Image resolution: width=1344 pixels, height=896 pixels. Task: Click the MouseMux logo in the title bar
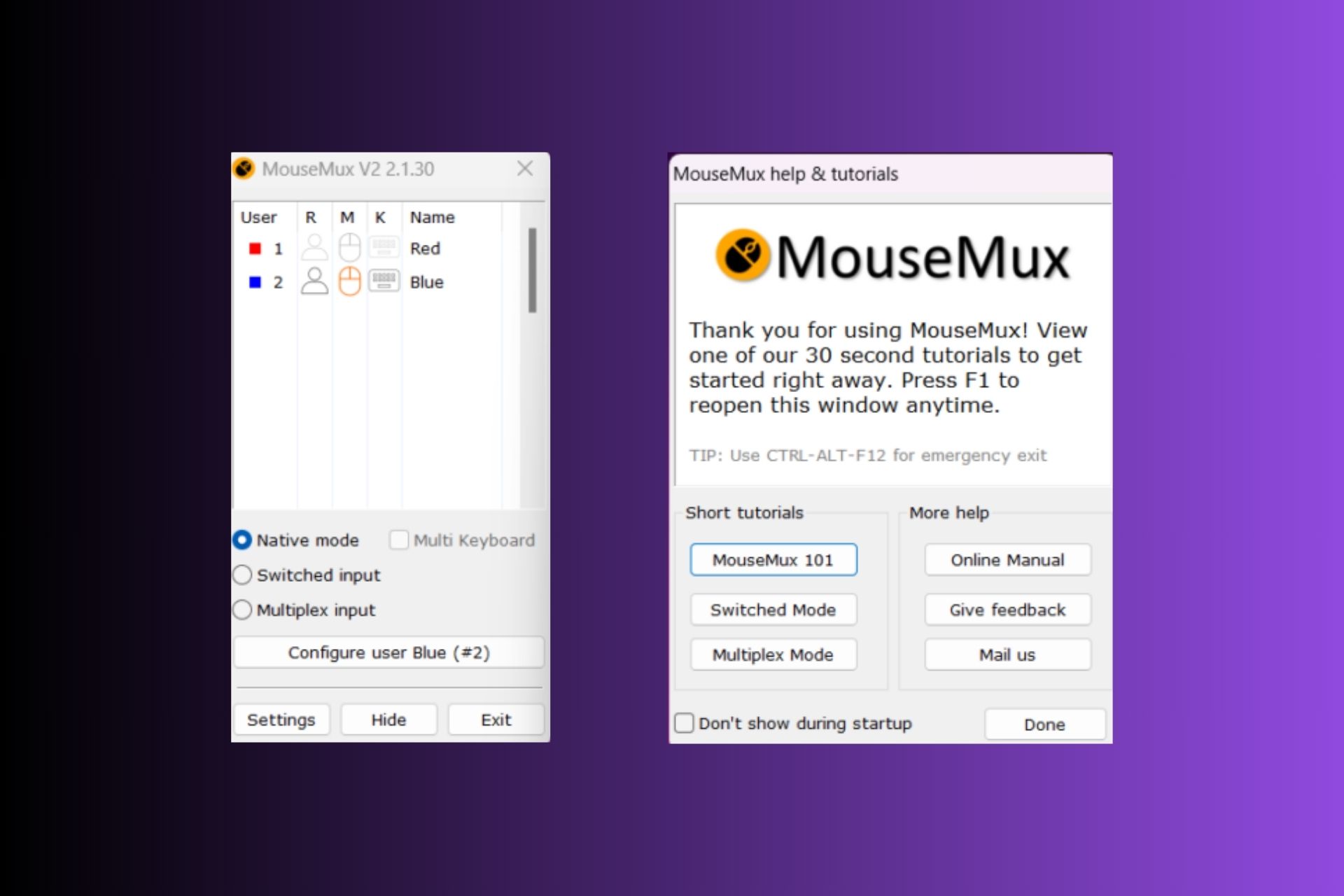[x=244, y=169]
